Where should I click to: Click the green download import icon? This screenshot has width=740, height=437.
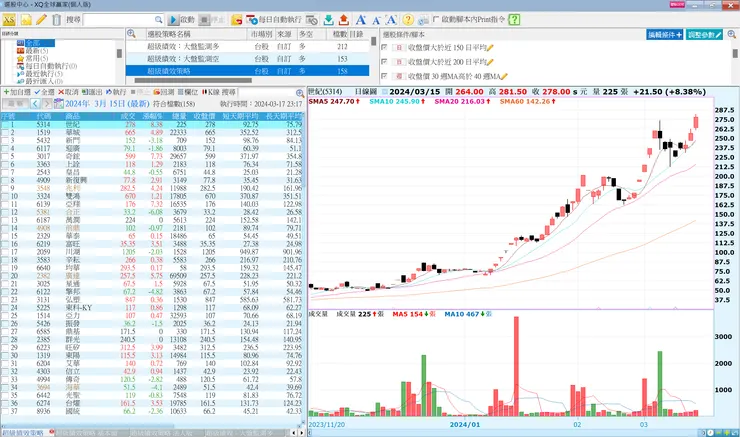point(328,20)
